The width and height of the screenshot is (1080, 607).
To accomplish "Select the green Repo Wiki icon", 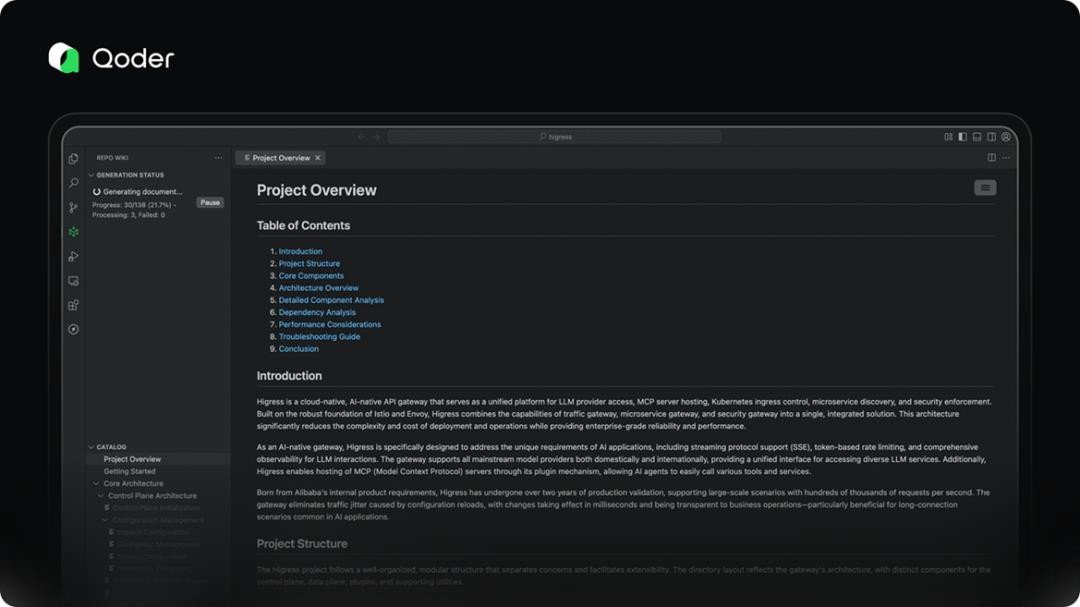I will click(73, 232).
